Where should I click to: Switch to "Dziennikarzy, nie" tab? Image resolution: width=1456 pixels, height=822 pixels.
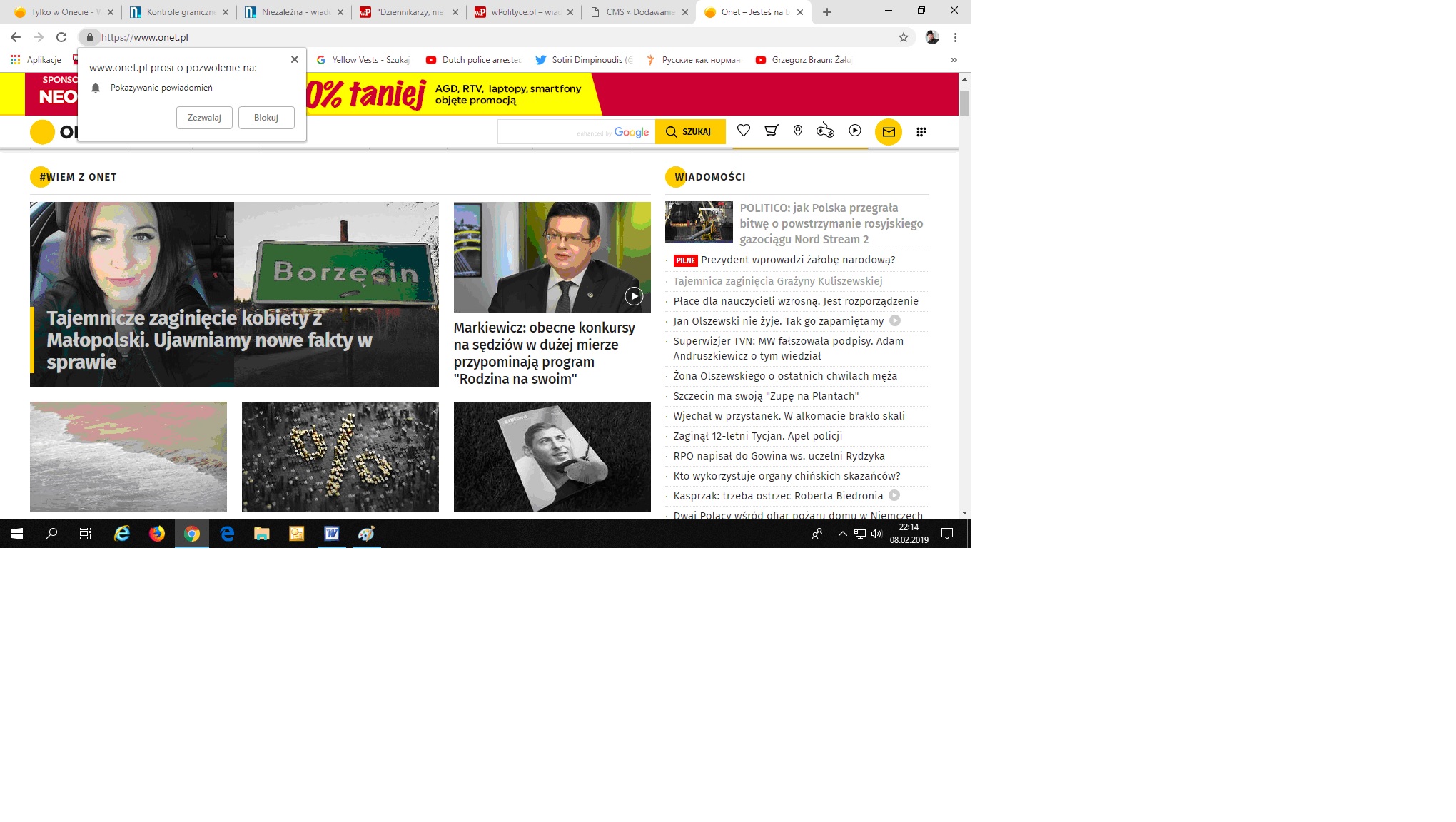[408, 12]
